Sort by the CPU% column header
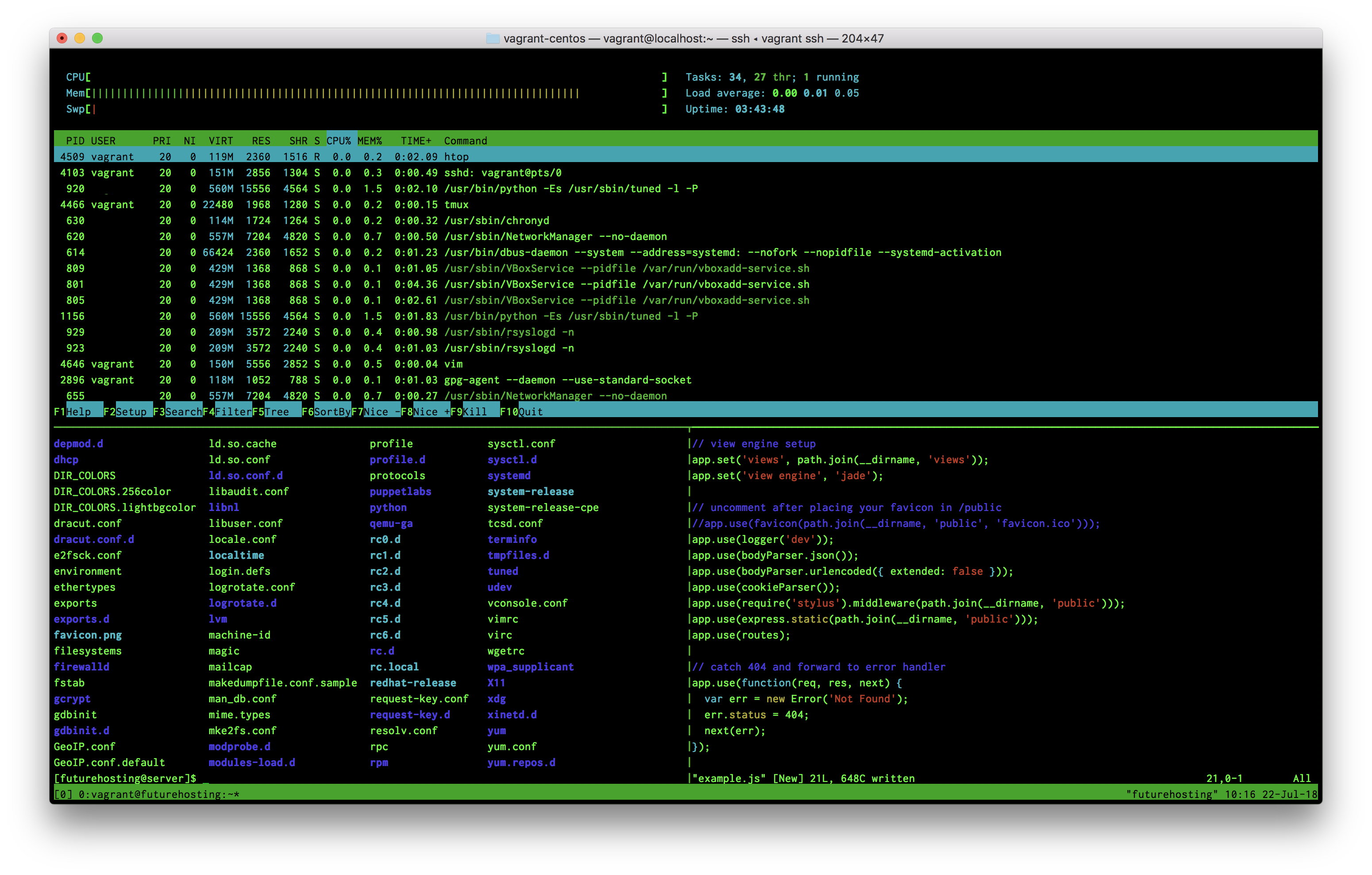Screen dimensions: 1372x875 (339, 141)
